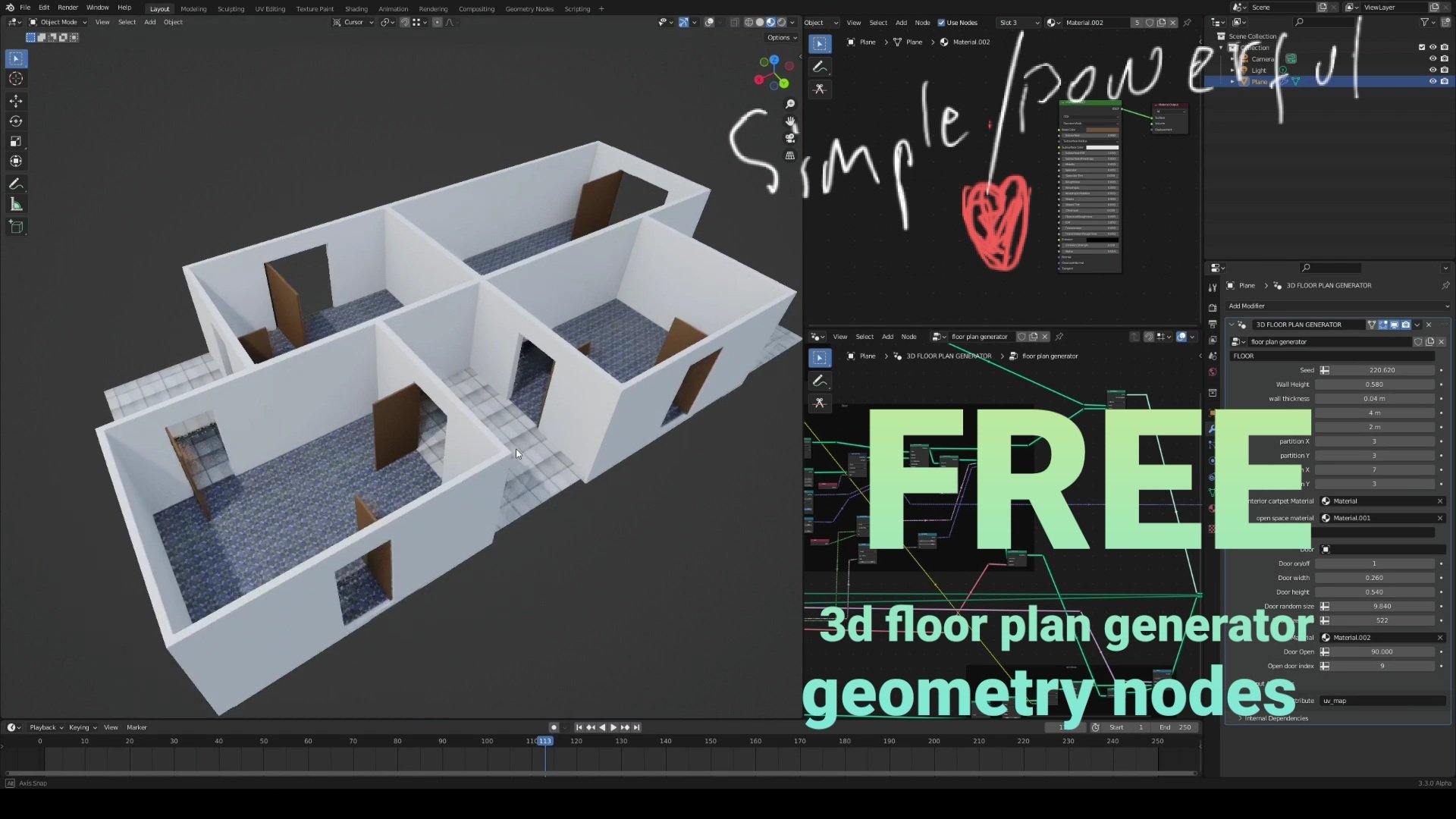Remove the Material.002 door material field
1456x819 pixels.
click(x=1439, y=638)
